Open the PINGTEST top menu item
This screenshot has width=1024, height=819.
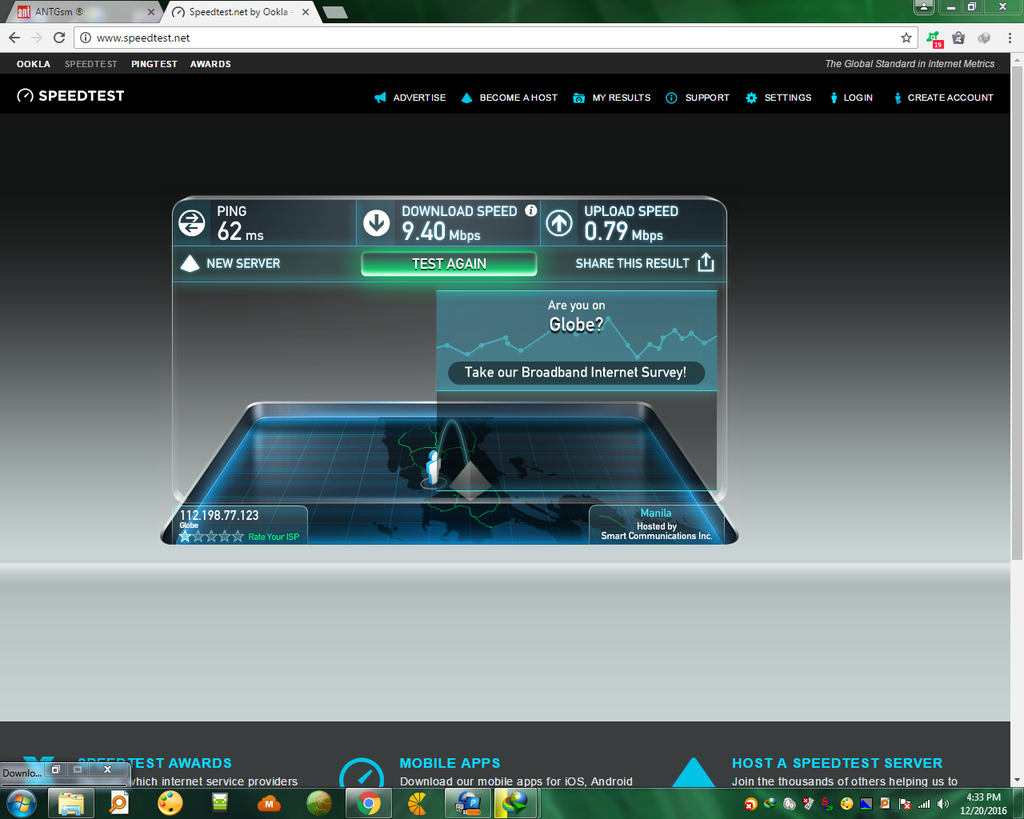[154, 64]
